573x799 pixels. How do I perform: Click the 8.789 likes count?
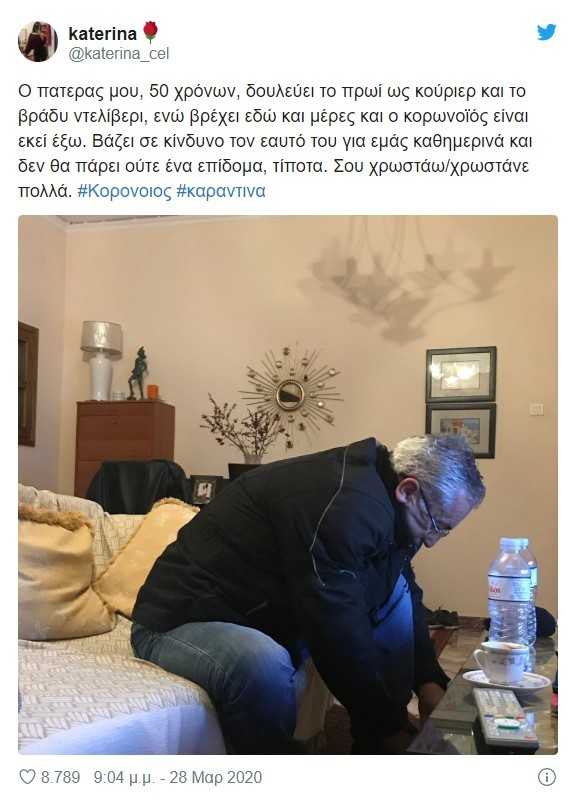point(61,777)
